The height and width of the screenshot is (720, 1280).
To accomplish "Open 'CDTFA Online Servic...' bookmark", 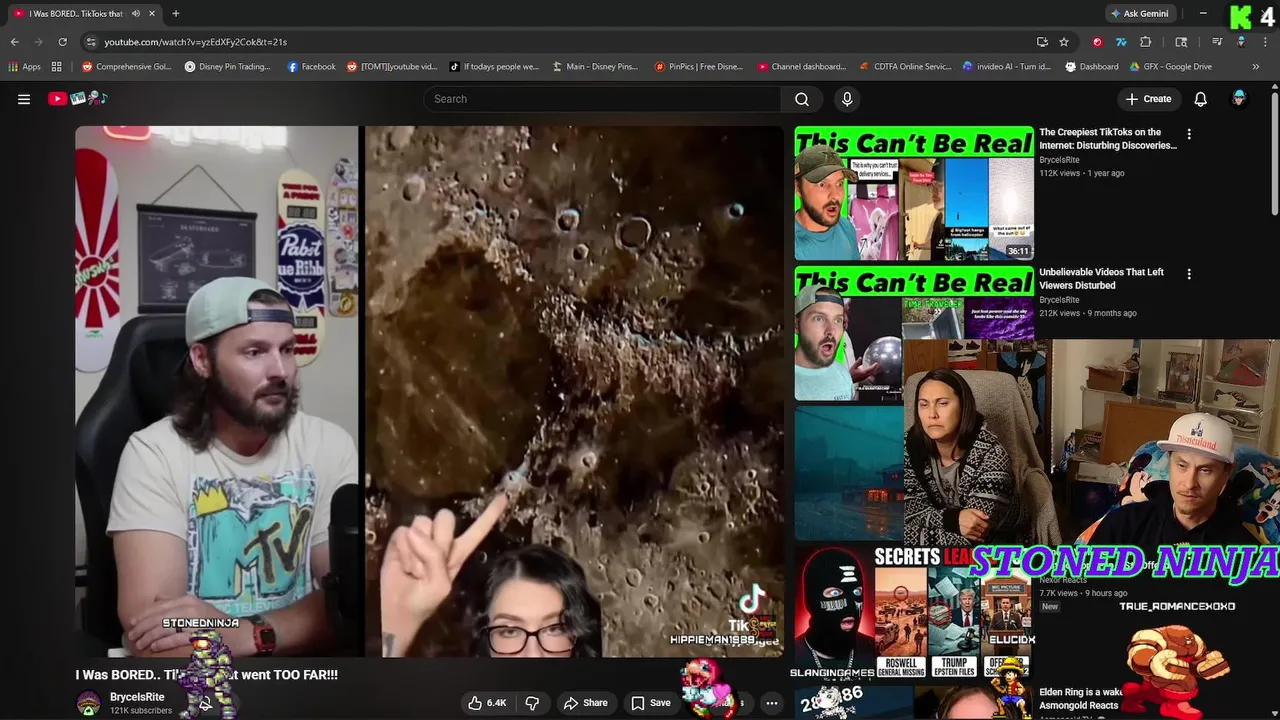I will 905,67.
